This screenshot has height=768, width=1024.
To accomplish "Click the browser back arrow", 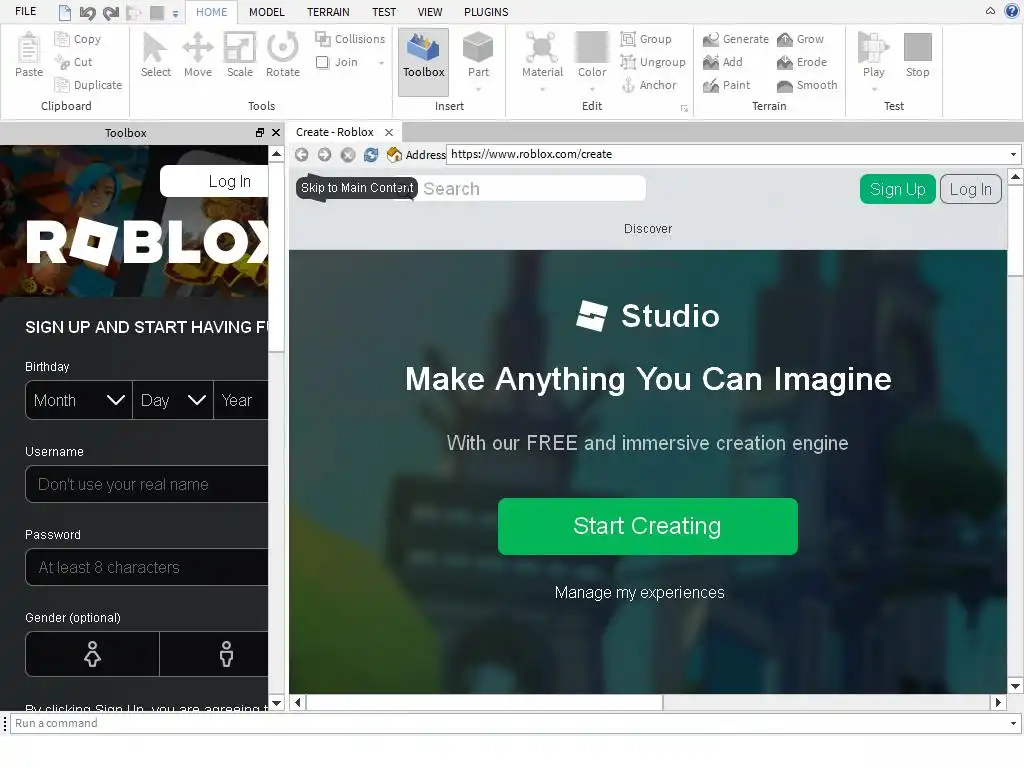I will (302, 154).
